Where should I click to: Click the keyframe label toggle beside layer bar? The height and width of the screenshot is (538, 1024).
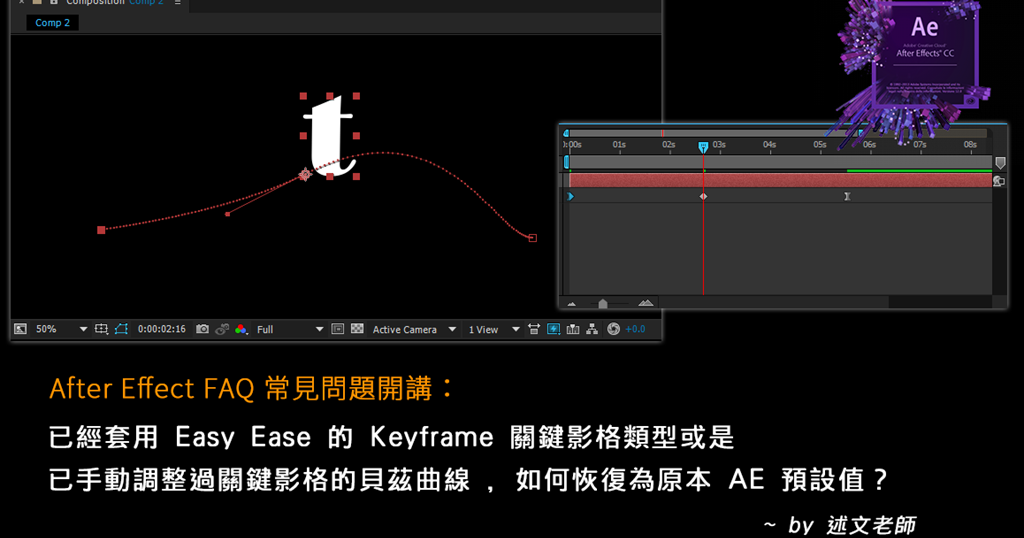pyautogui.click(x=999, y=181)
